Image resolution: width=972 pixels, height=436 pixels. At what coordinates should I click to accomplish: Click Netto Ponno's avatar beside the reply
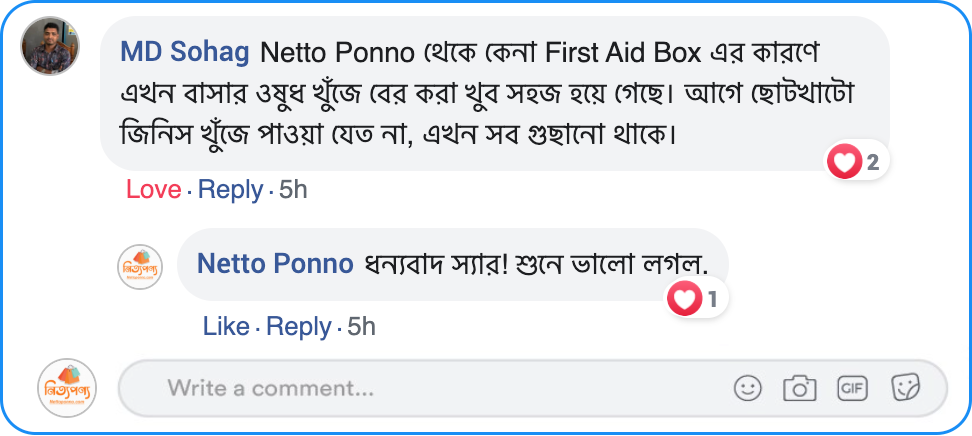(x=140, y=267)
